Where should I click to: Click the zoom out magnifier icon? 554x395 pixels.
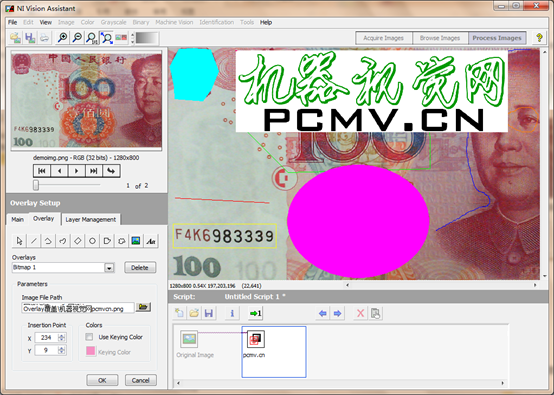coord(77,37)
